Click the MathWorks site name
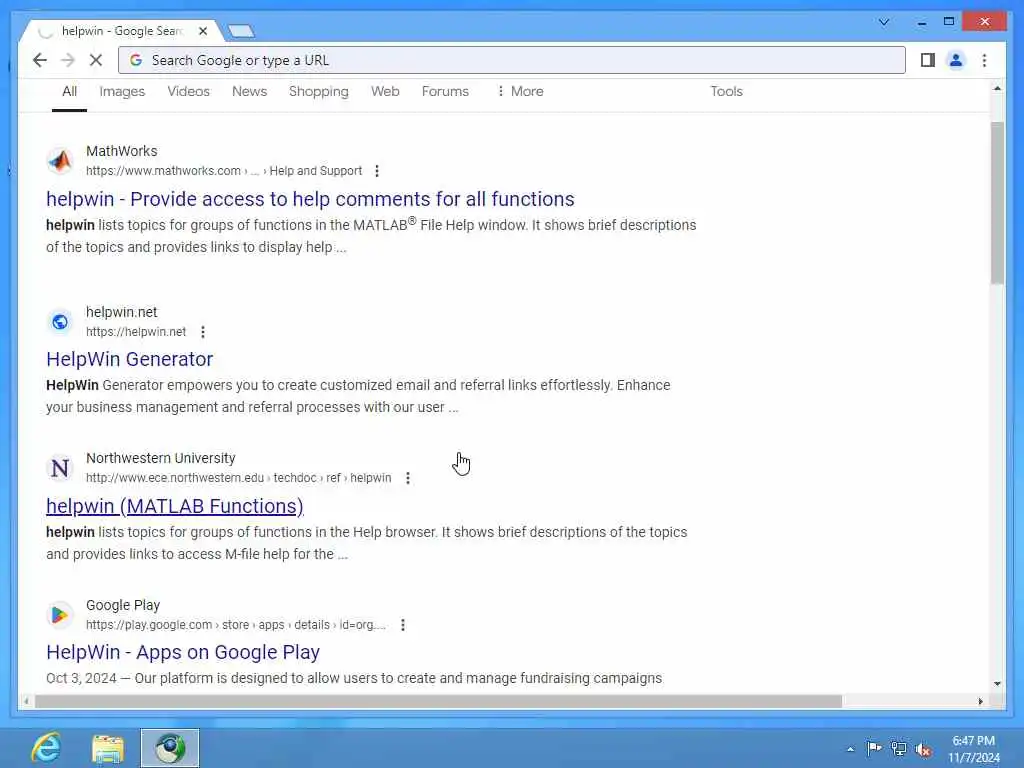 pyautogui.click(x=121, y=151)
